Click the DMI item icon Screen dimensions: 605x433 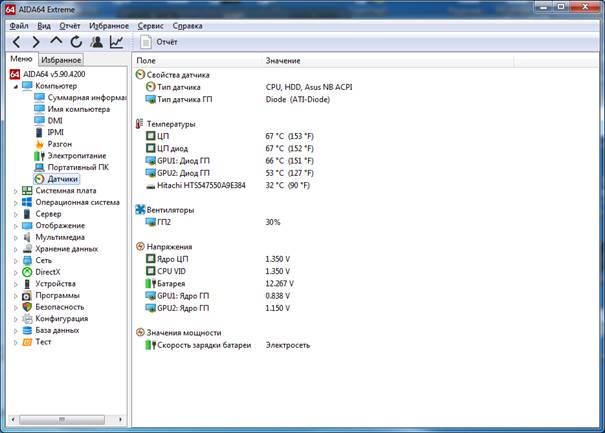[39, 120]
